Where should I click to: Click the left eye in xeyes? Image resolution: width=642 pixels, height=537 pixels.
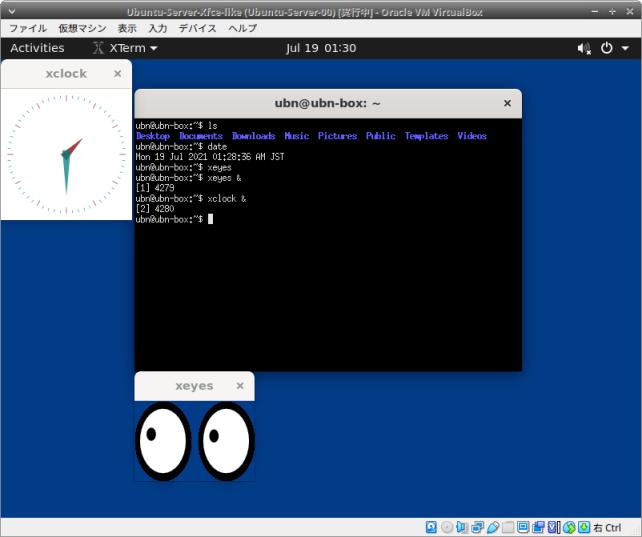[x=163, y=441]
